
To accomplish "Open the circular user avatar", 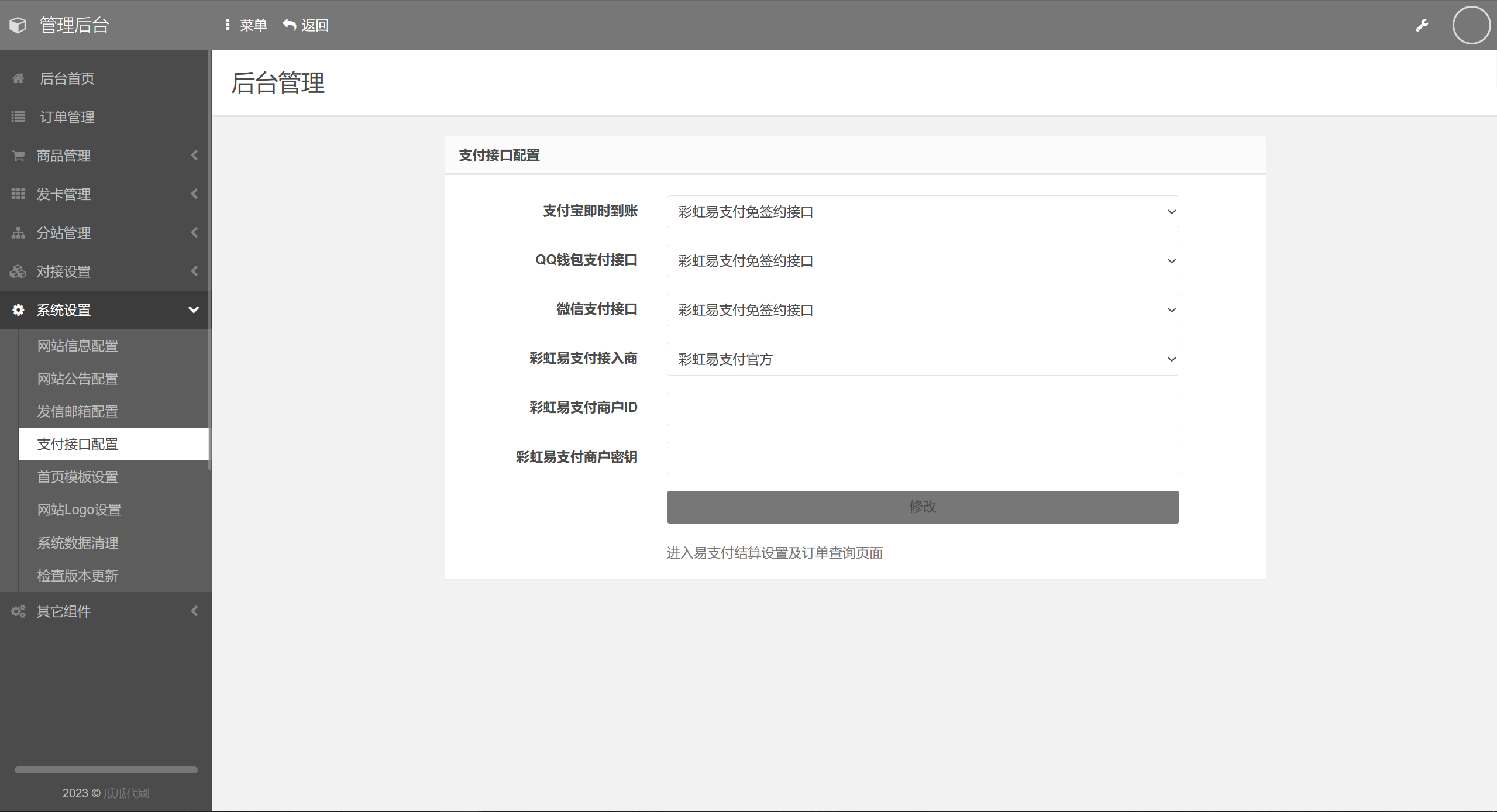I will tap(1471, 25).
